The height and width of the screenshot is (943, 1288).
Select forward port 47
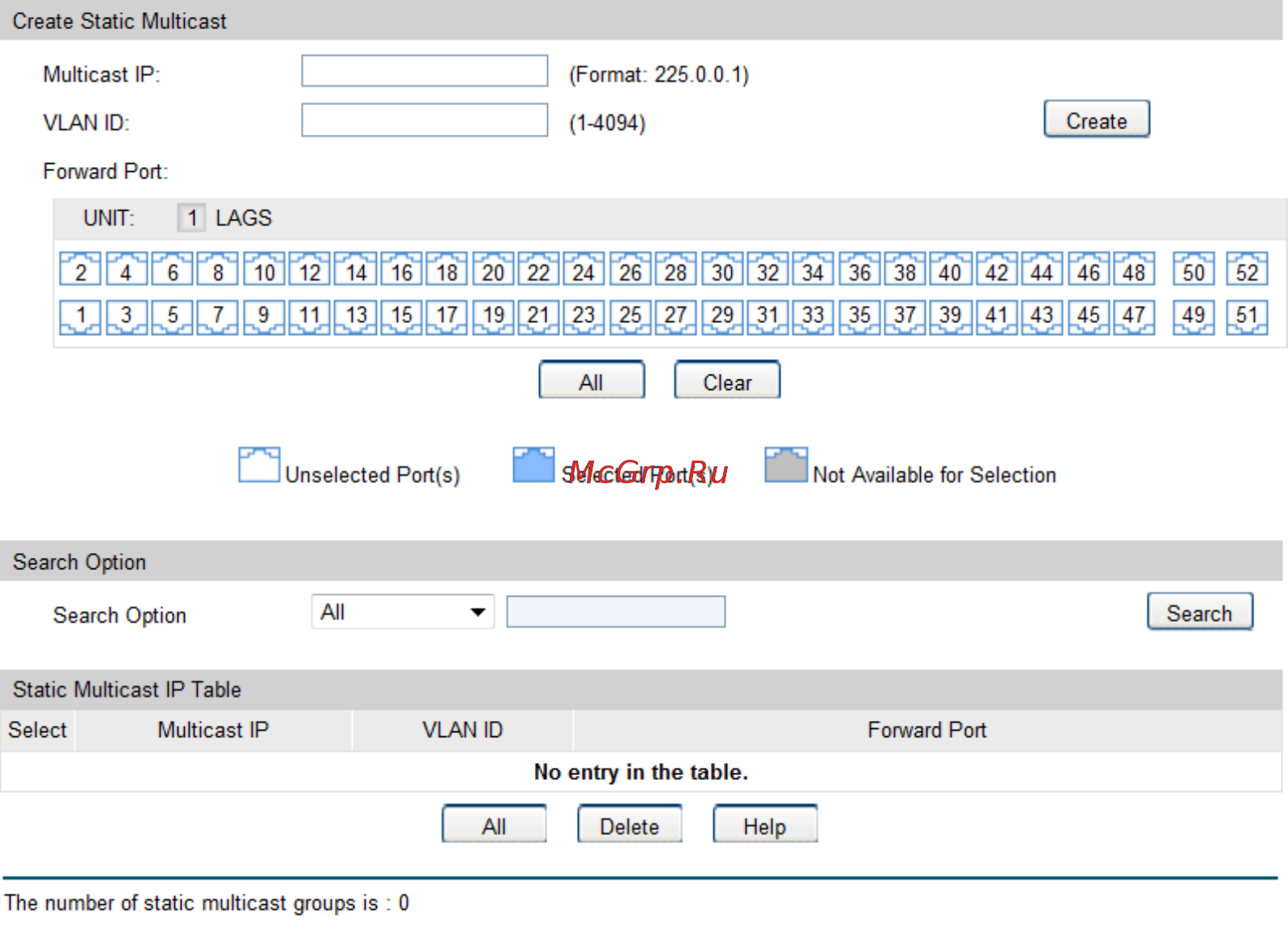coord(1134,317)
